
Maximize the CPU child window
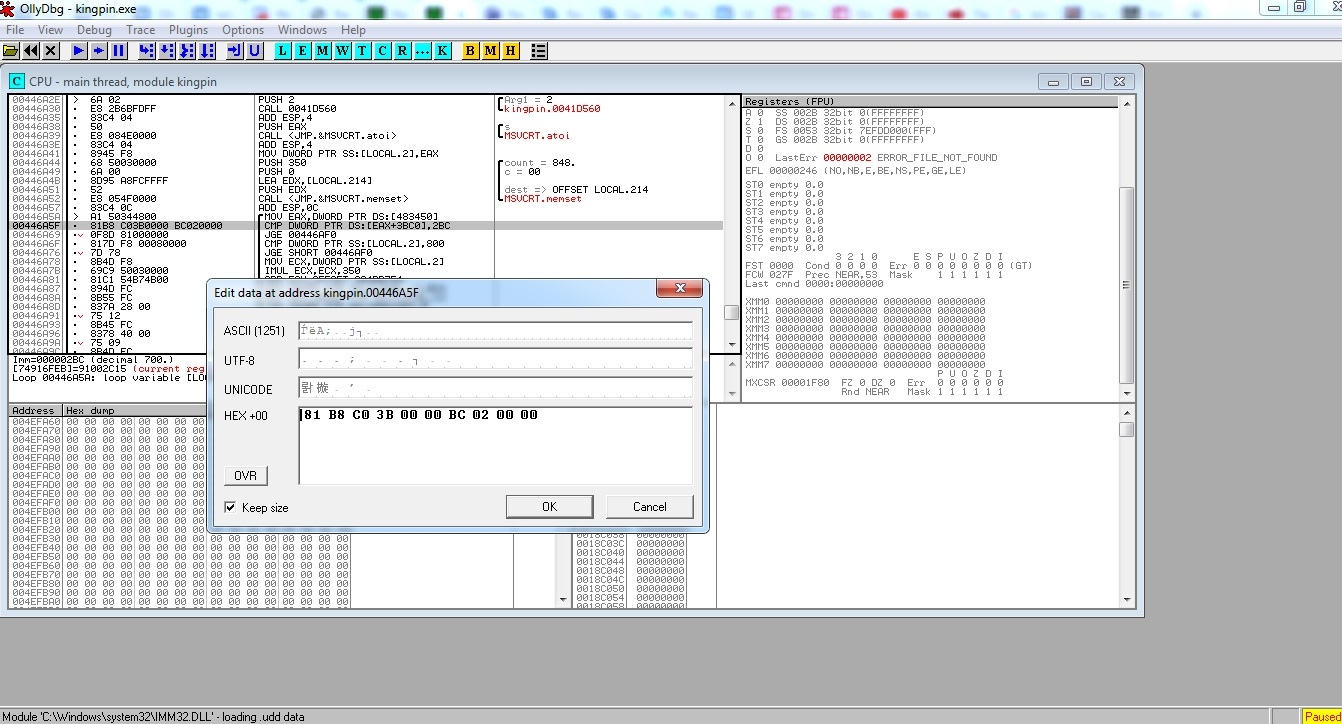[x=1086, y=81]
